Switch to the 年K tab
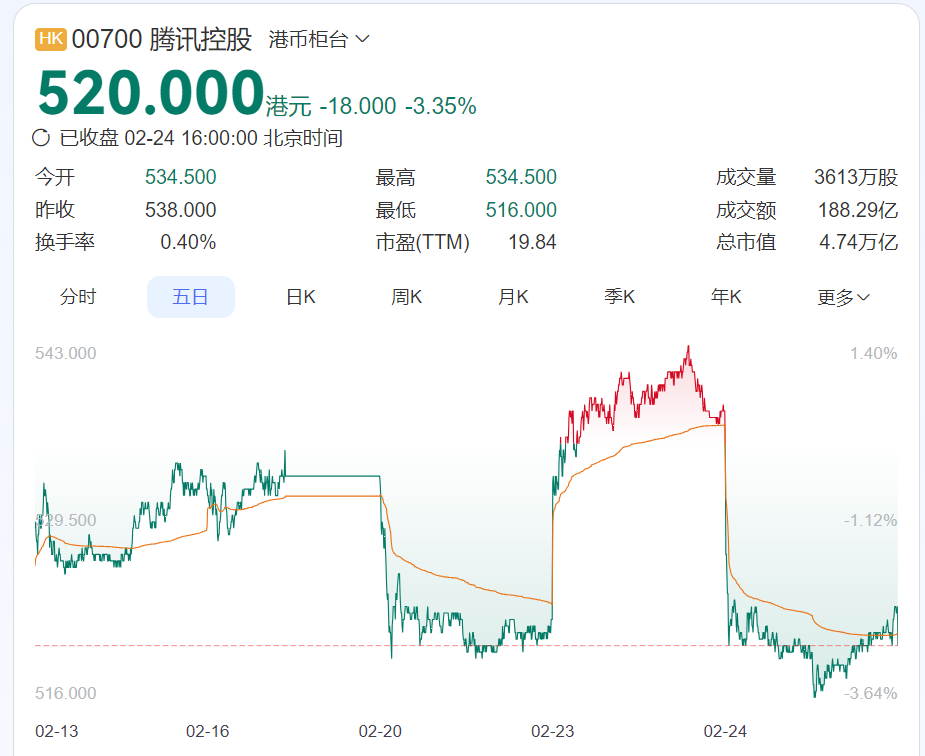Screen dimensions: 925x756 (726, 297)
